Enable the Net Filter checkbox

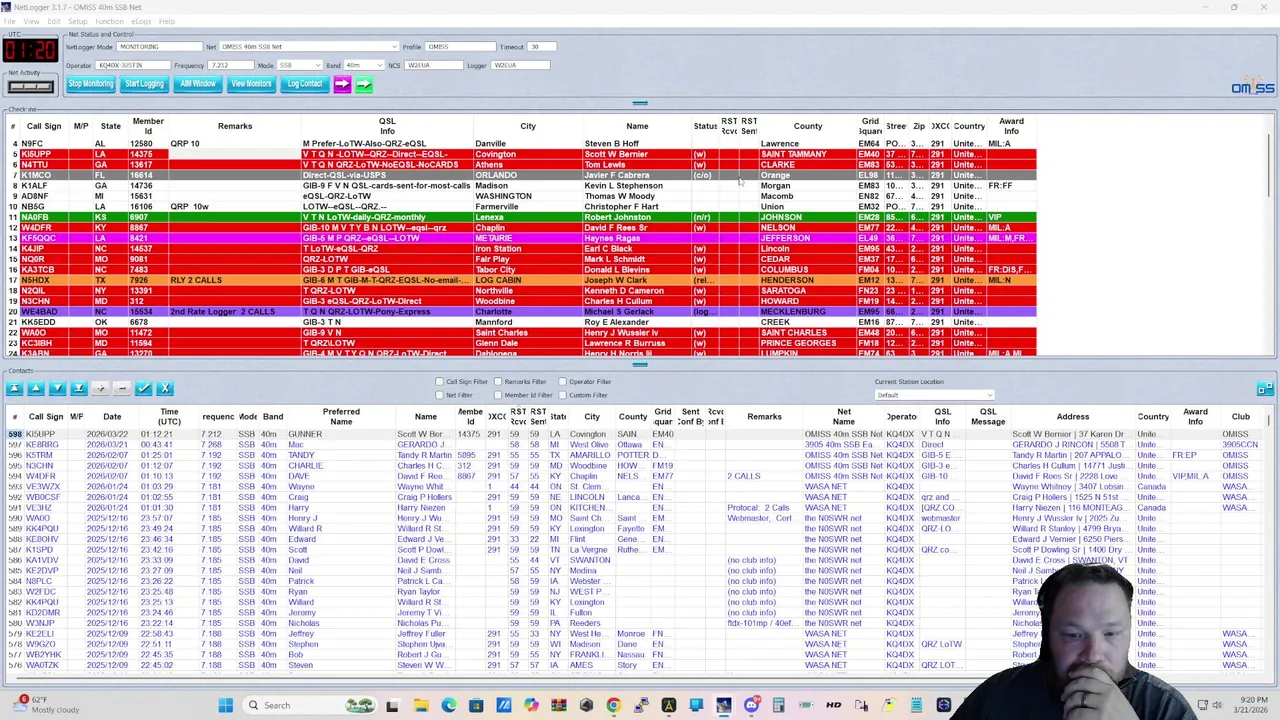coord(439,395)
